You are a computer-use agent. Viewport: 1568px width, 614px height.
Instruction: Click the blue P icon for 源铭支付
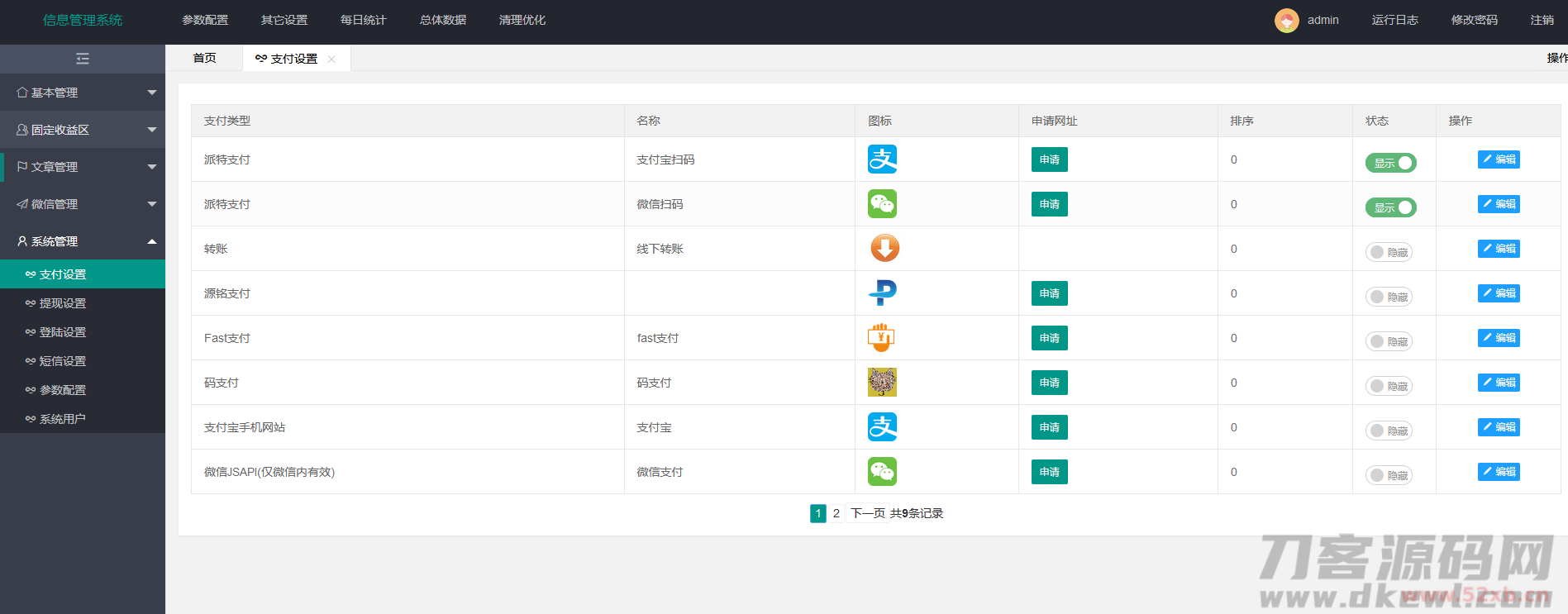882,293
